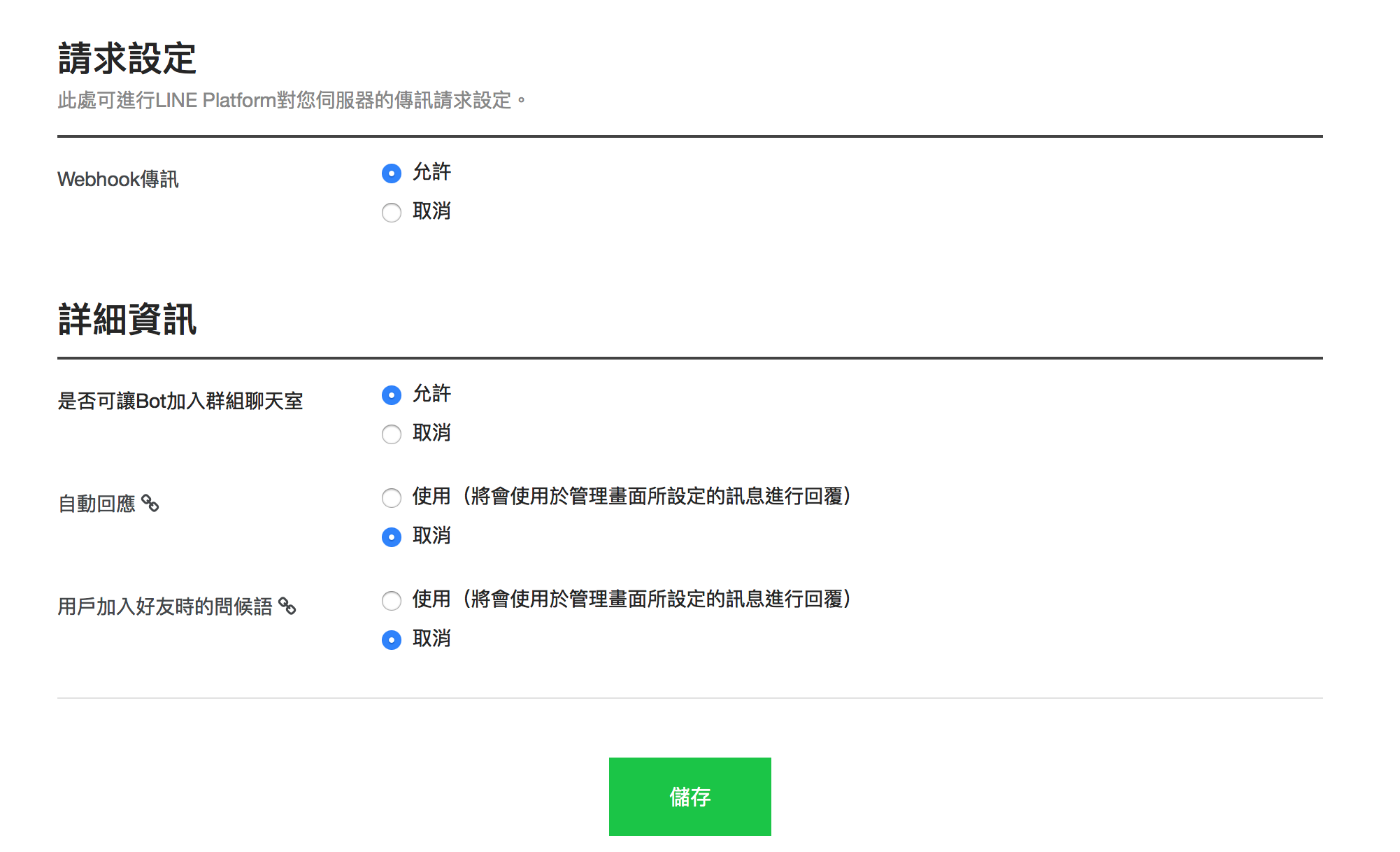1400x852 pixels.
Task: Click the 自動回應 label text
Action: click(97, 504)
